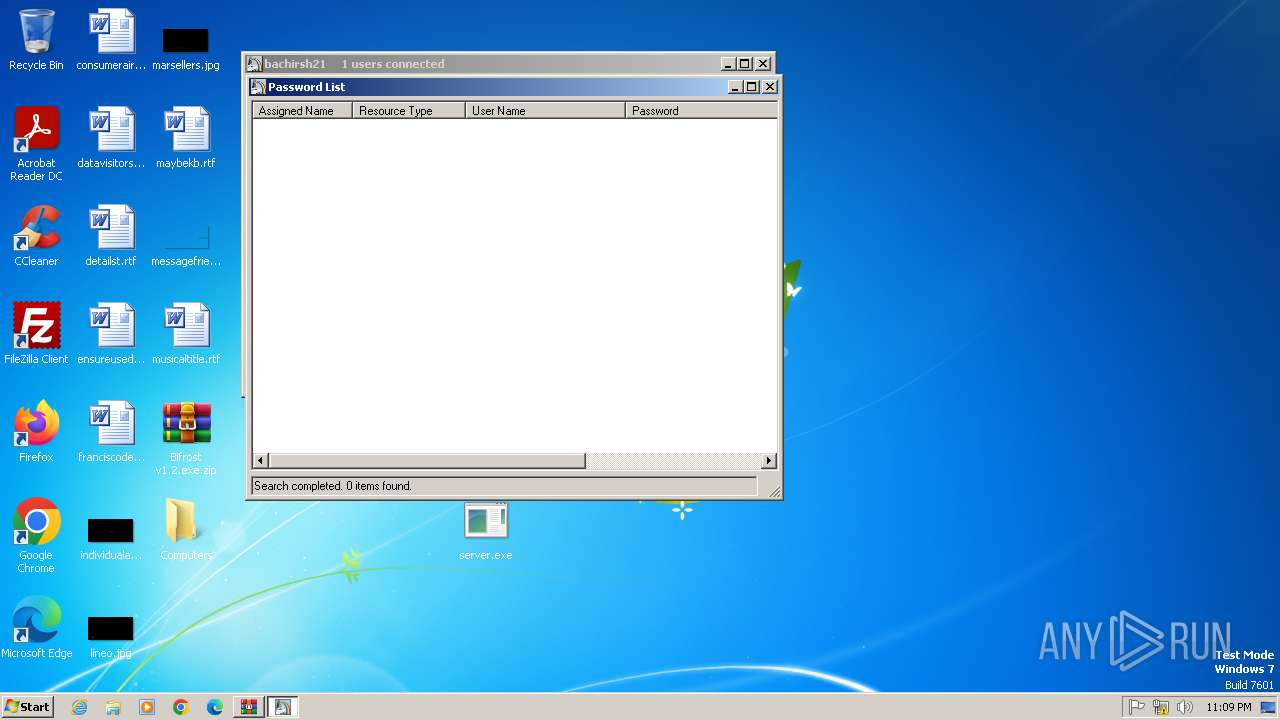Click the Show desktop button
The image size is (1280, 720).
pyautogui.click(x=1269, y=707)
